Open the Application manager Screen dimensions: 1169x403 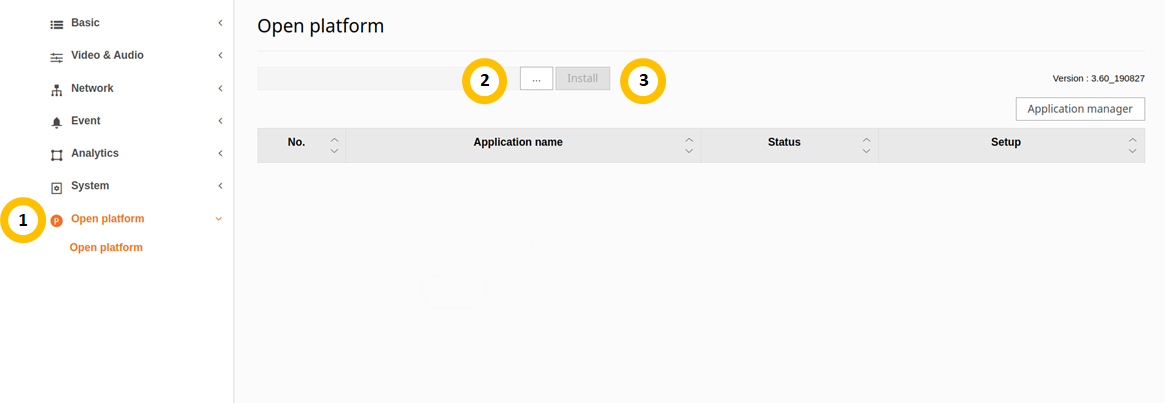(x=1079, y=109)
